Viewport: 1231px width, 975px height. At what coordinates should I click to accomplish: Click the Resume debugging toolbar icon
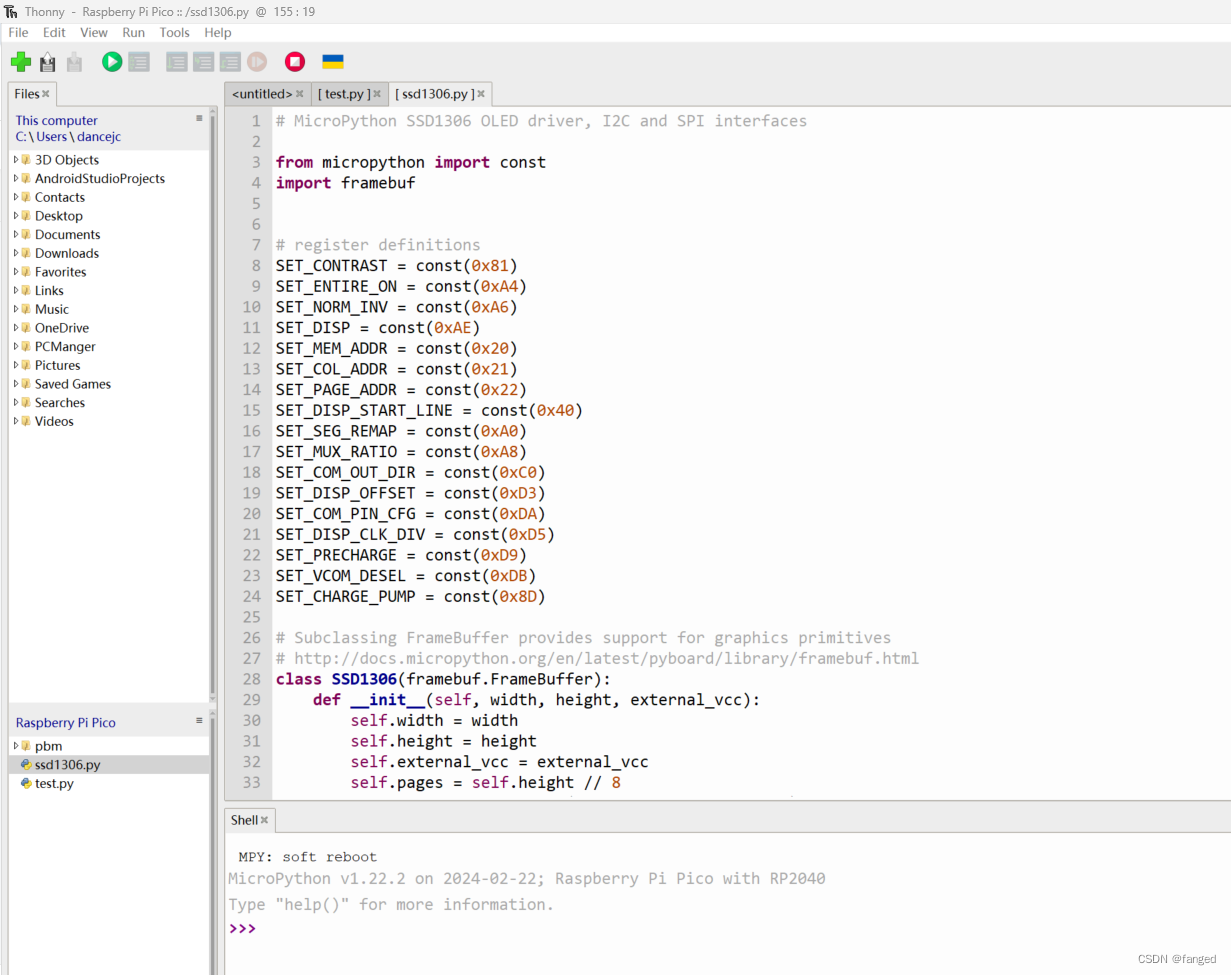257,62
